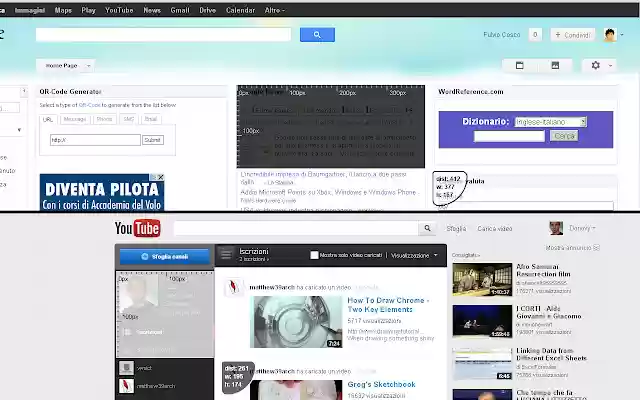Open Drive in the top bar
The image size is (640, 400).
tap(208, 10)
